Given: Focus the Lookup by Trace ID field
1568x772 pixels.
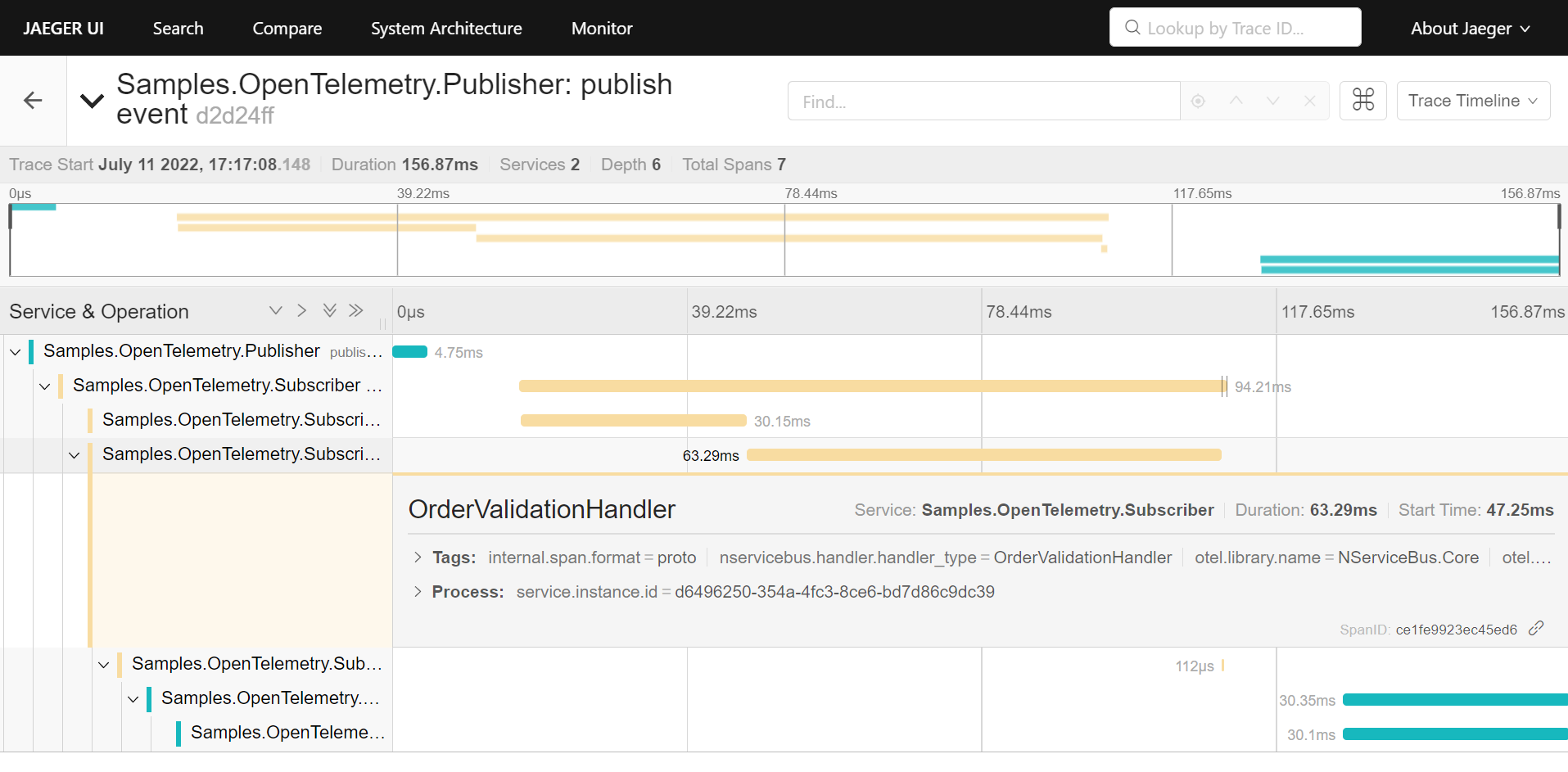Looking at the screenshot, I should [1235, 28].
